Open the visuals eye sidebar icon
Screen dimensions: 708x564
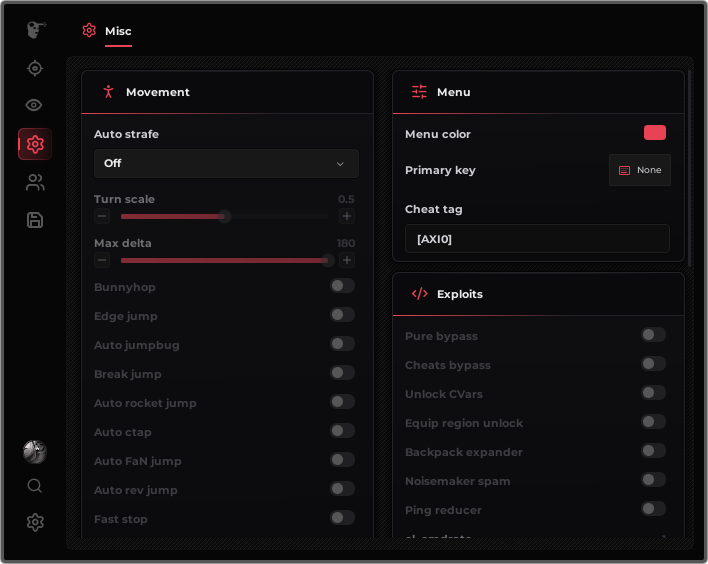coord(34,105)
